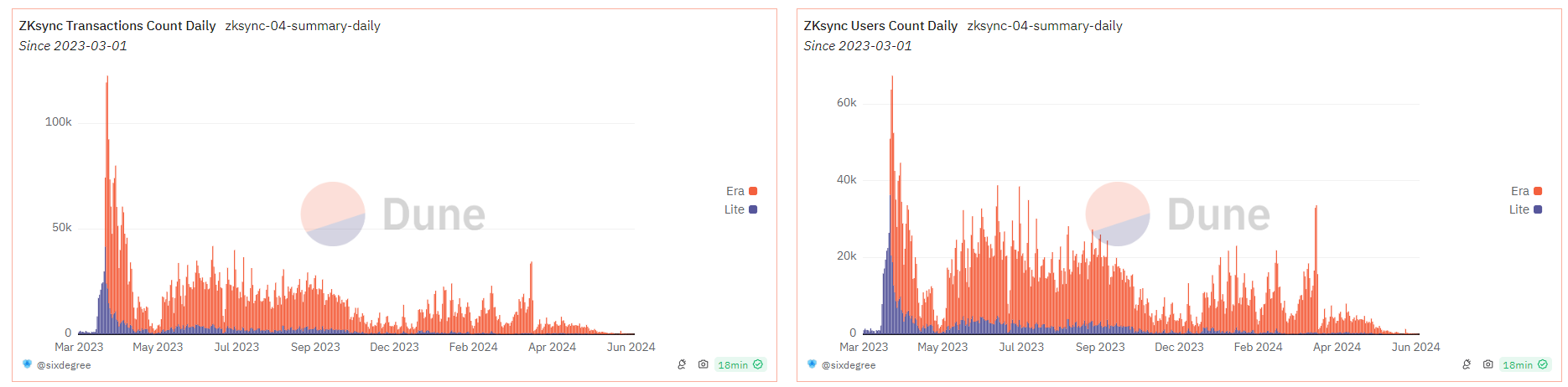Click the API plug icon on Users chart
Viewport: 1568px width, 387px height.
(1467, 364)
